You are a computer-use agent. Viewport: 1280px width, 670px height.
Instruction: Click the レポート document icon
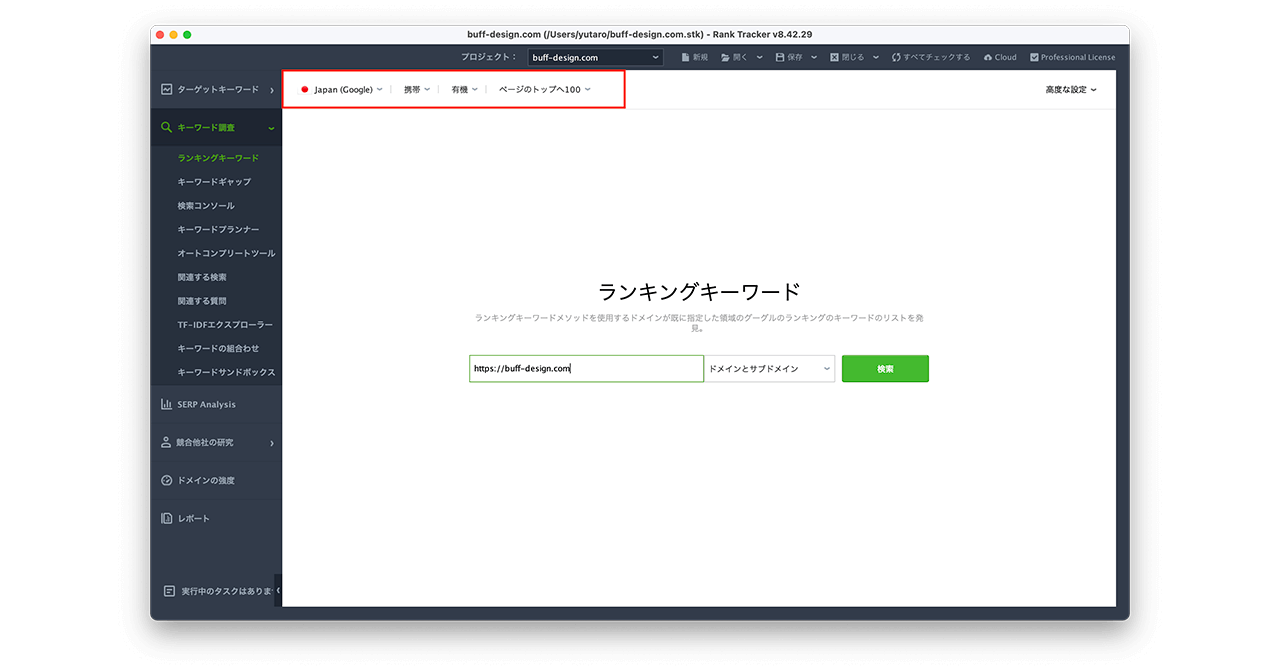pos(167,518)
